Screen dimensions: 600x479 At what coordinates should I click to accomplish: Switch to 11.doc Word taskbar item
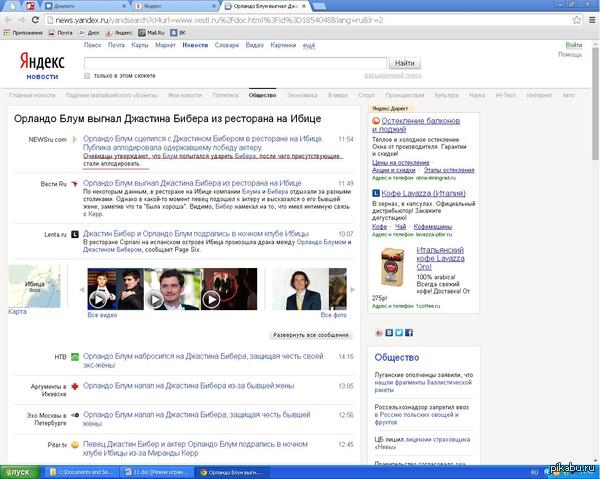(x=157, y=472)
